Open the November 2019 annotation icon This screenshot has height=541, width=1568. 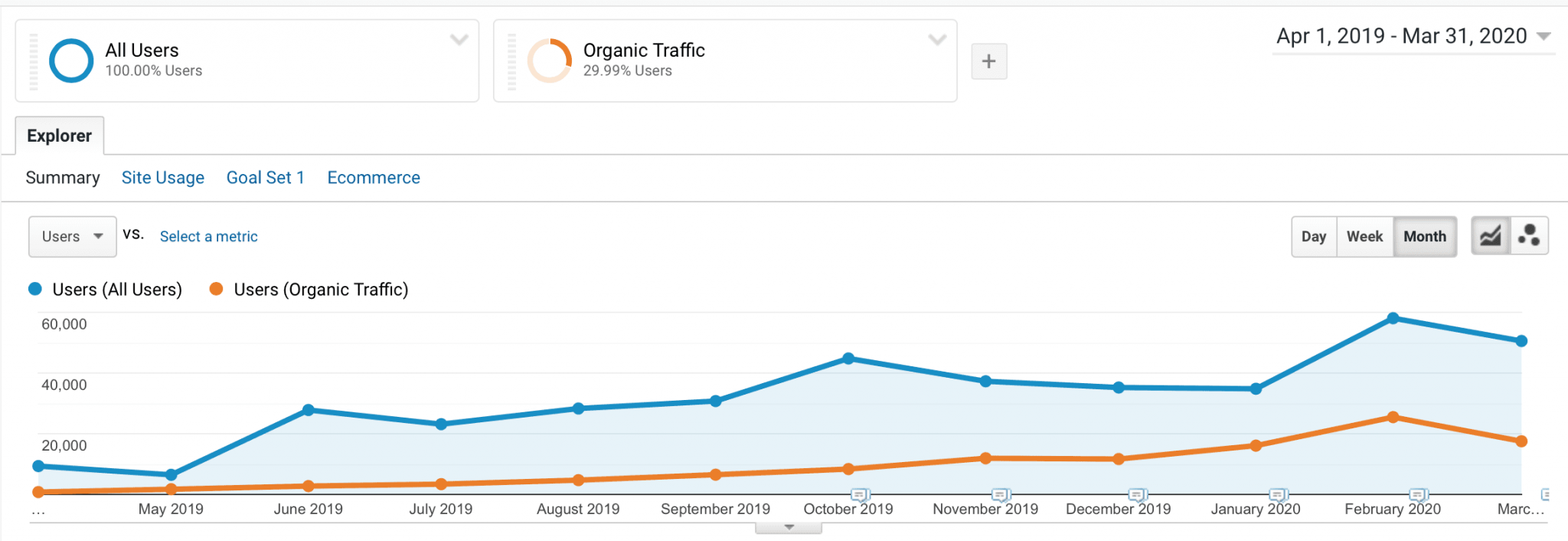pos(1001,495)
